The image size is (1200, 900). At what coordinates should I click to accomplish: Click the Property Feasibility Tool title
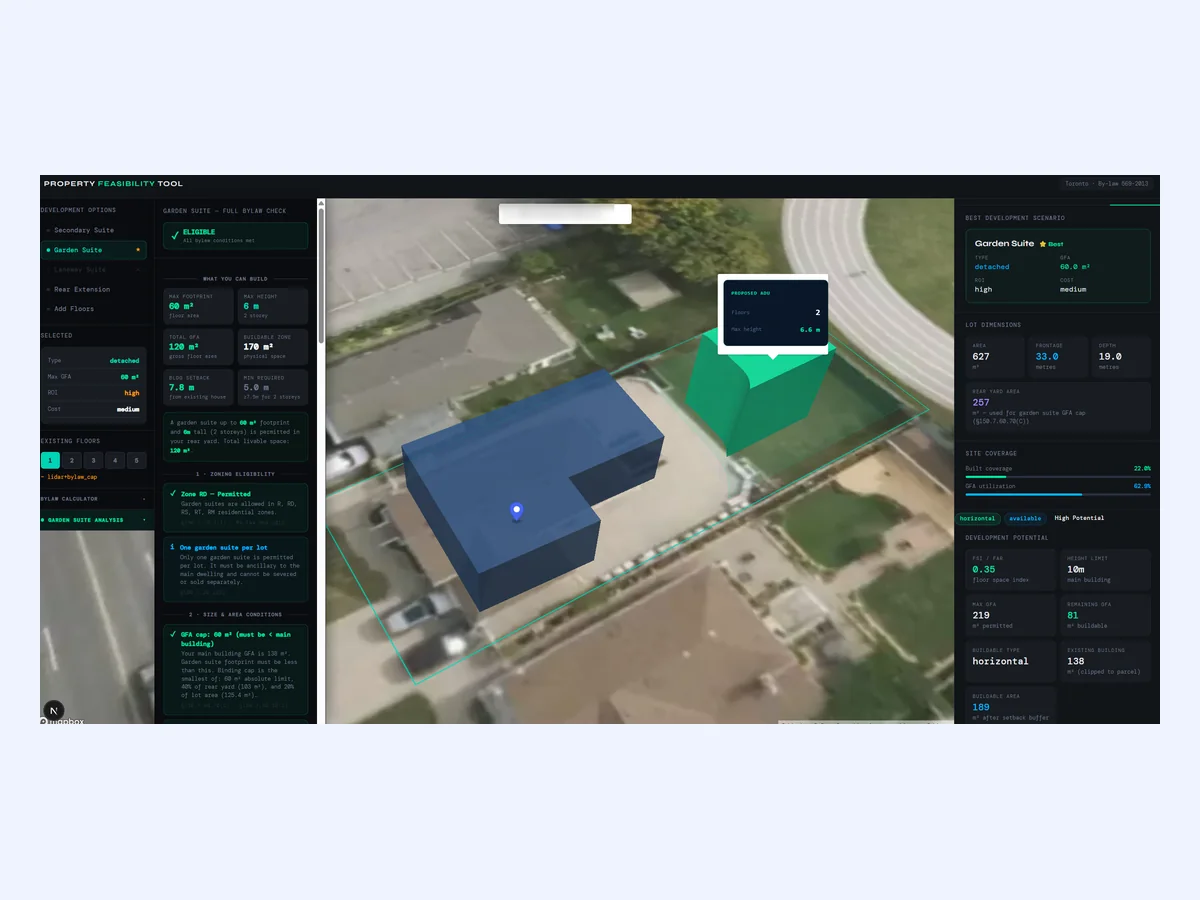pos(113,184)
